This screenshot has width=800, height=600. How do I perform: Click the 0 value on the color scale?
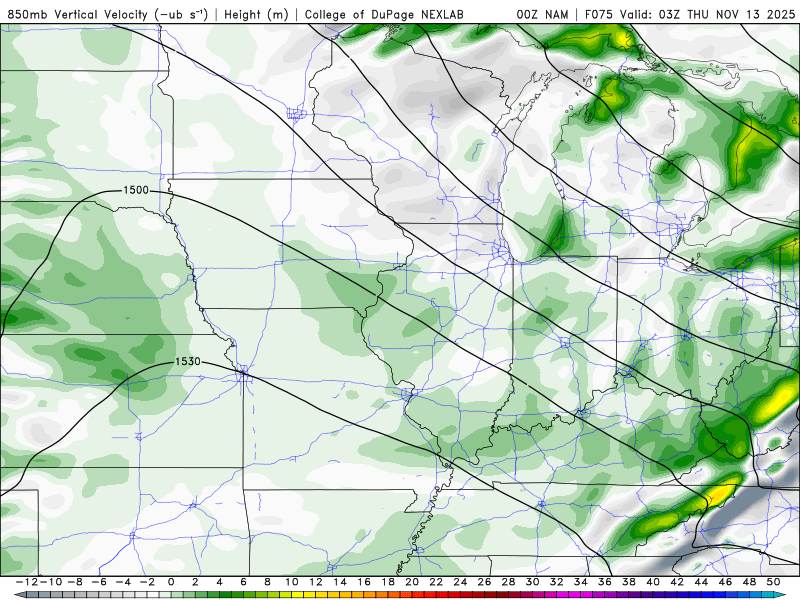tap(171, 582)
